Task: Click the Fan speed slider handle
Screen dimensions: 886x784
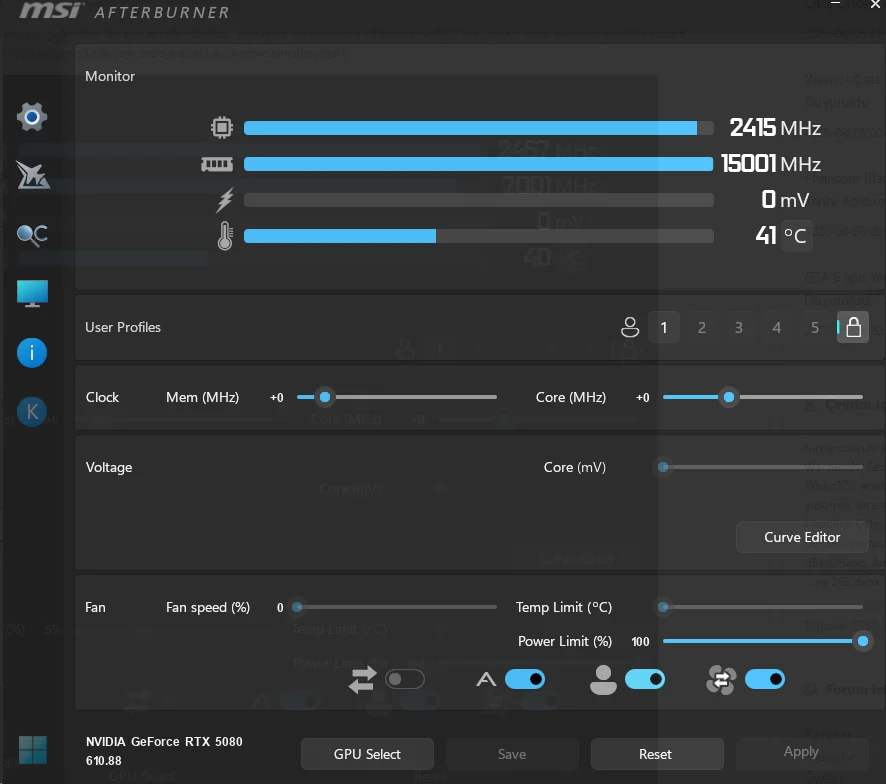Action: (x=297, y=607)
